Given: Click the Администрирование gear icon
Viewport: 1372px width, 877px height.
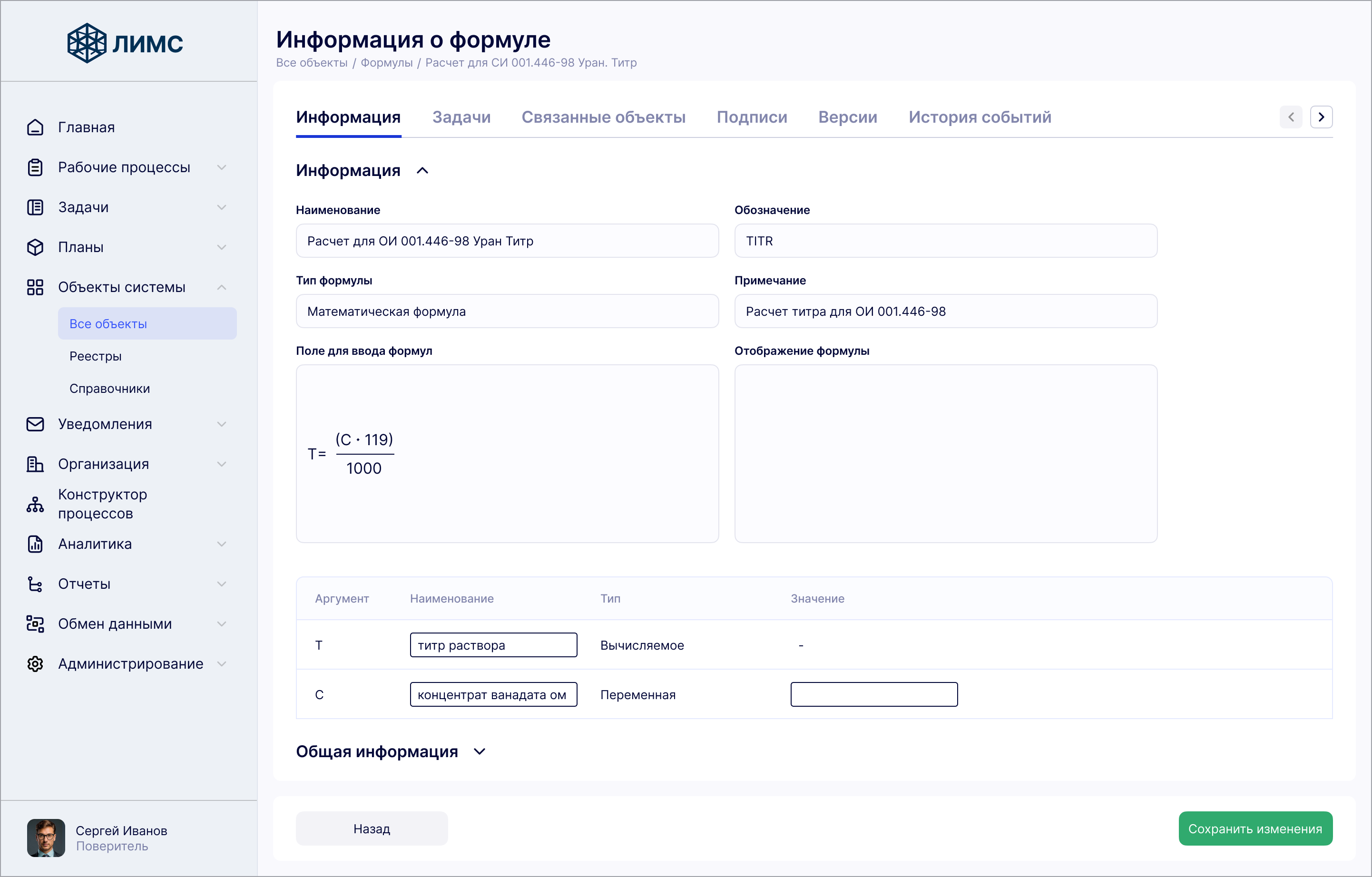Looking at the screenshot, I should [35, 664].
